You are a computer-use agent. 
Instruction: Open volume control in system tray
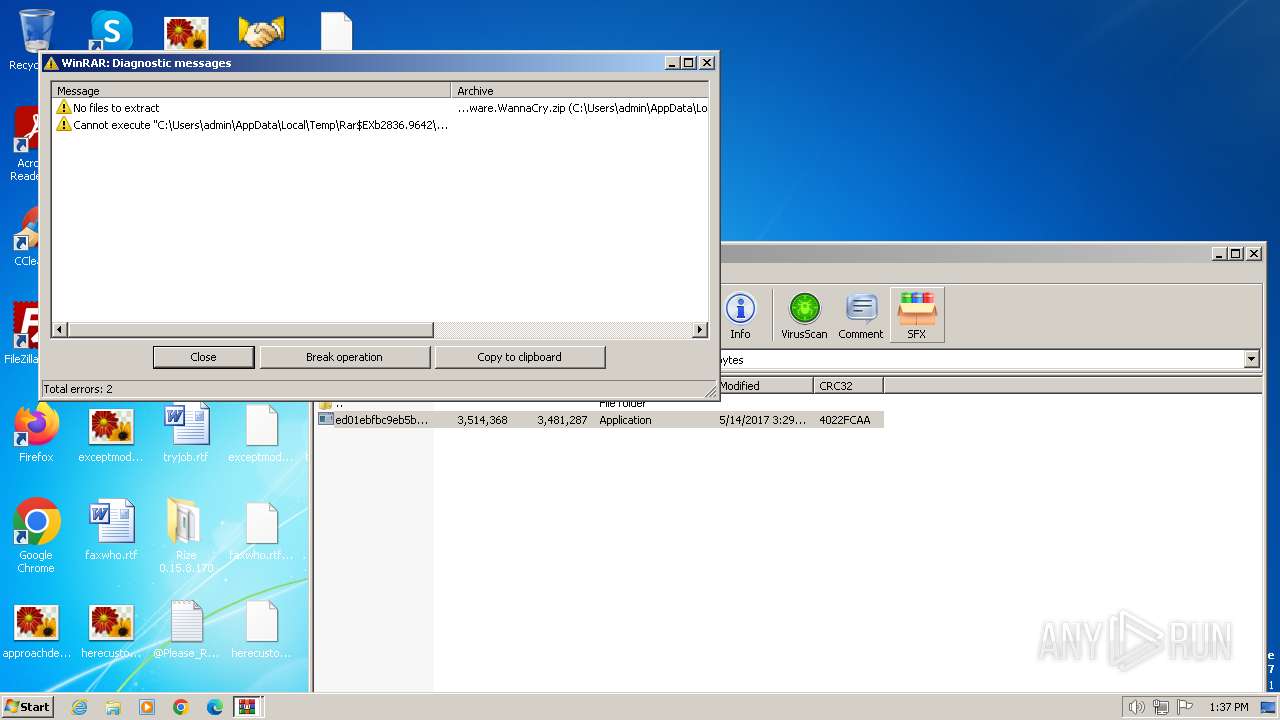[1136, 707]
